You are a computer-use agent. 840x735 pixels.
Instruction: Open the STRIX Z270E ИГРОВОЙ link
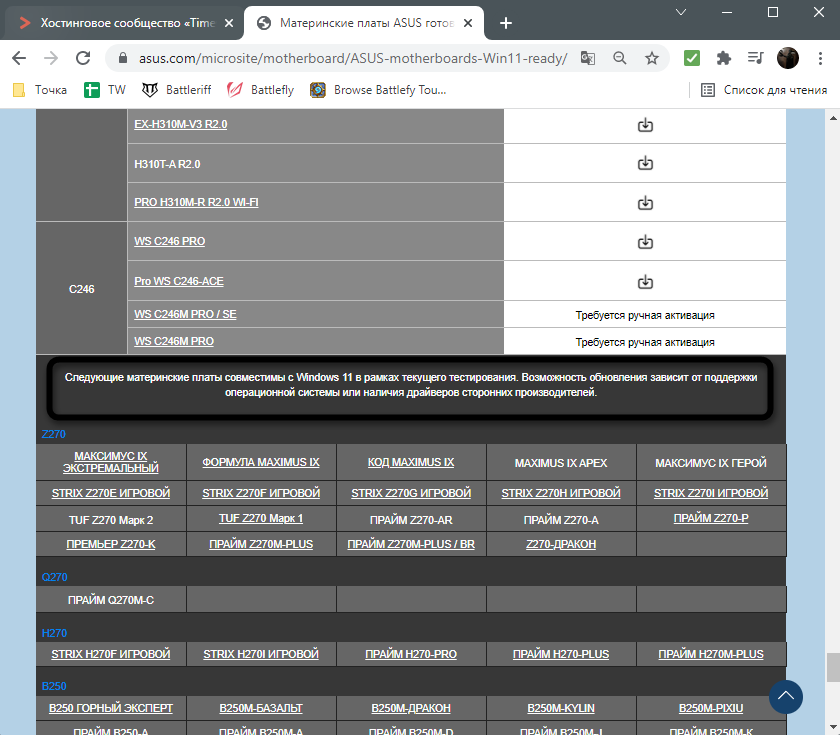pos(111,493)
